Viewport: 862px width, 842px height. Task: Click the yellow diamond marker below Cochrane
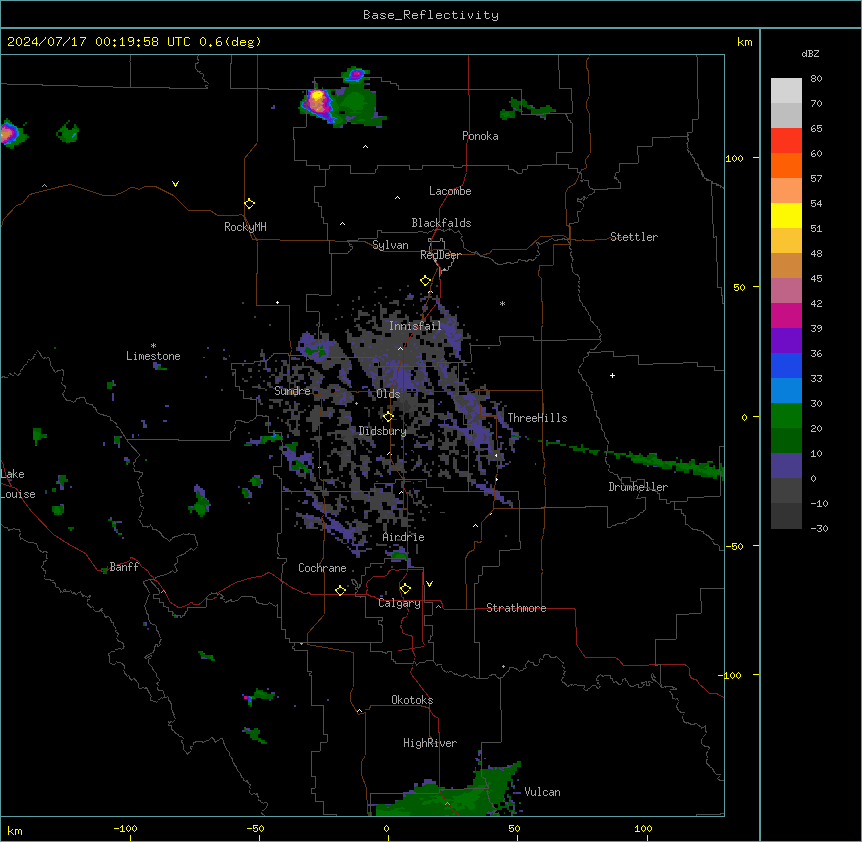pyautogui.click(x=340, y=590)
